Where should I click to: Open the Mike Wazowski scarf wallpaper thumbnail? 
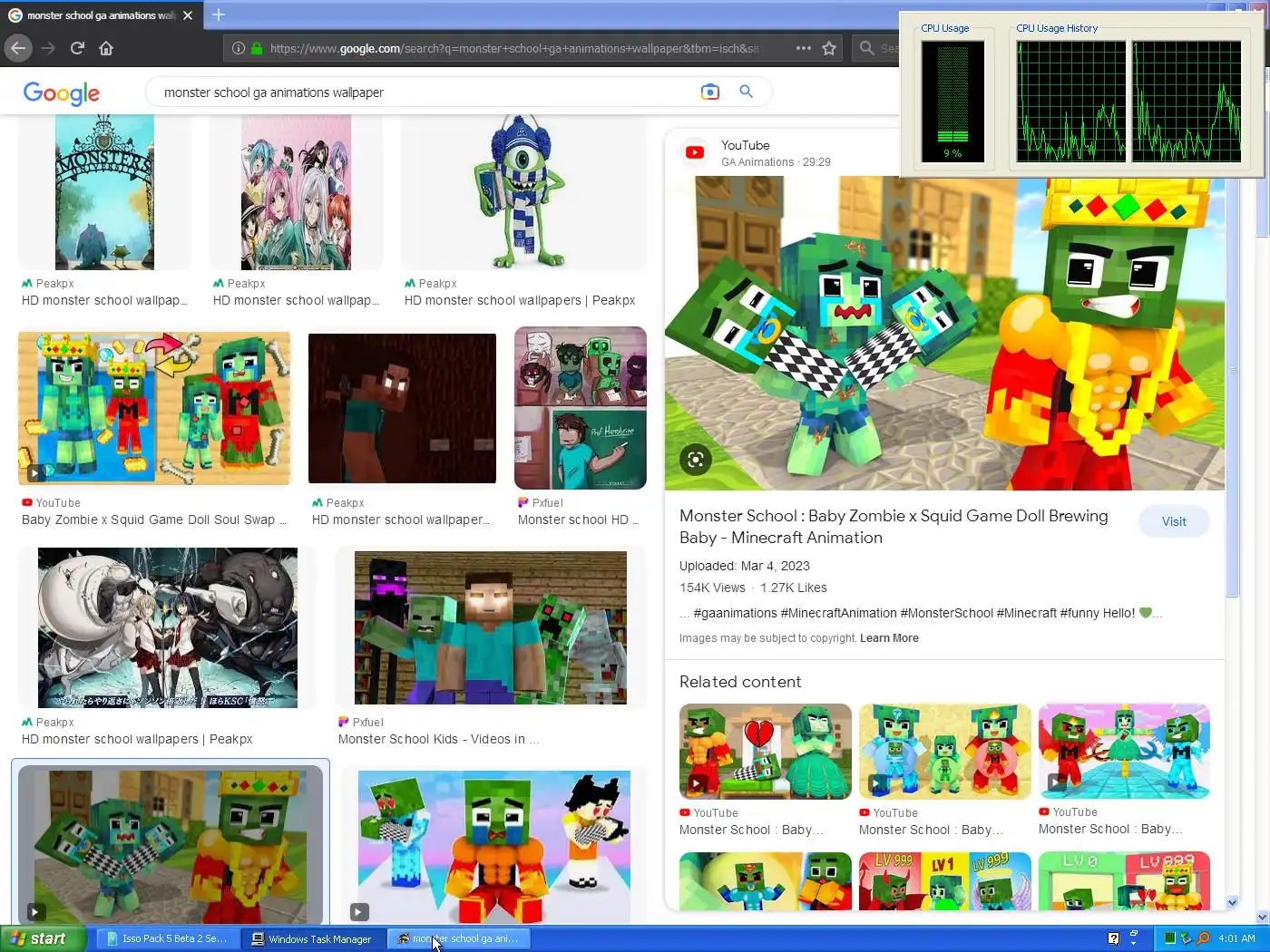[x=523, y=192]
